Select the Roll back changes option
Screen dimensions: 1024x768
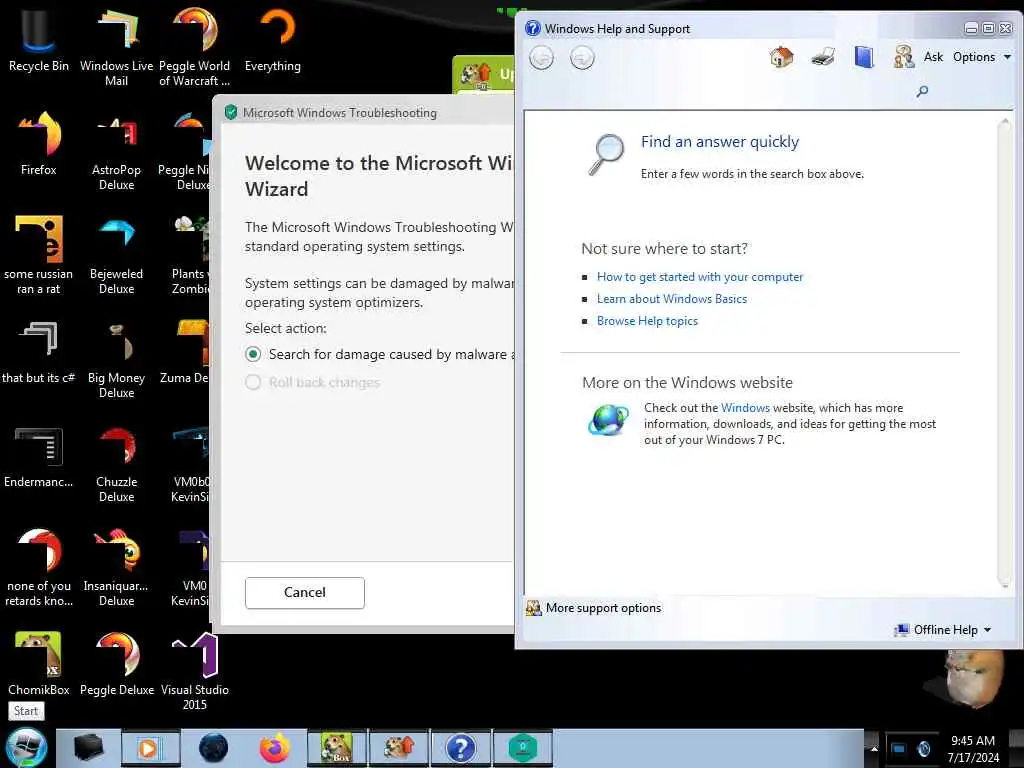pyautogui.click(x=253, y=383)
